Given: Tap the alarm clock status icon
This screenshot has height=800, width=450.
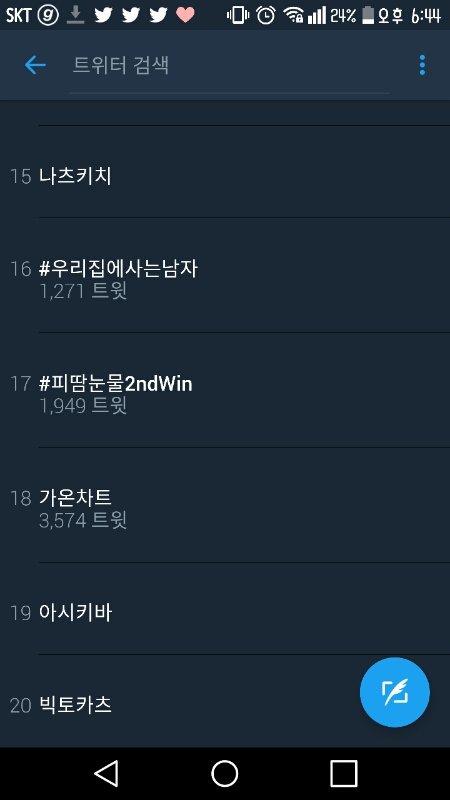Looking at the screenshot, I should [266, 15].
